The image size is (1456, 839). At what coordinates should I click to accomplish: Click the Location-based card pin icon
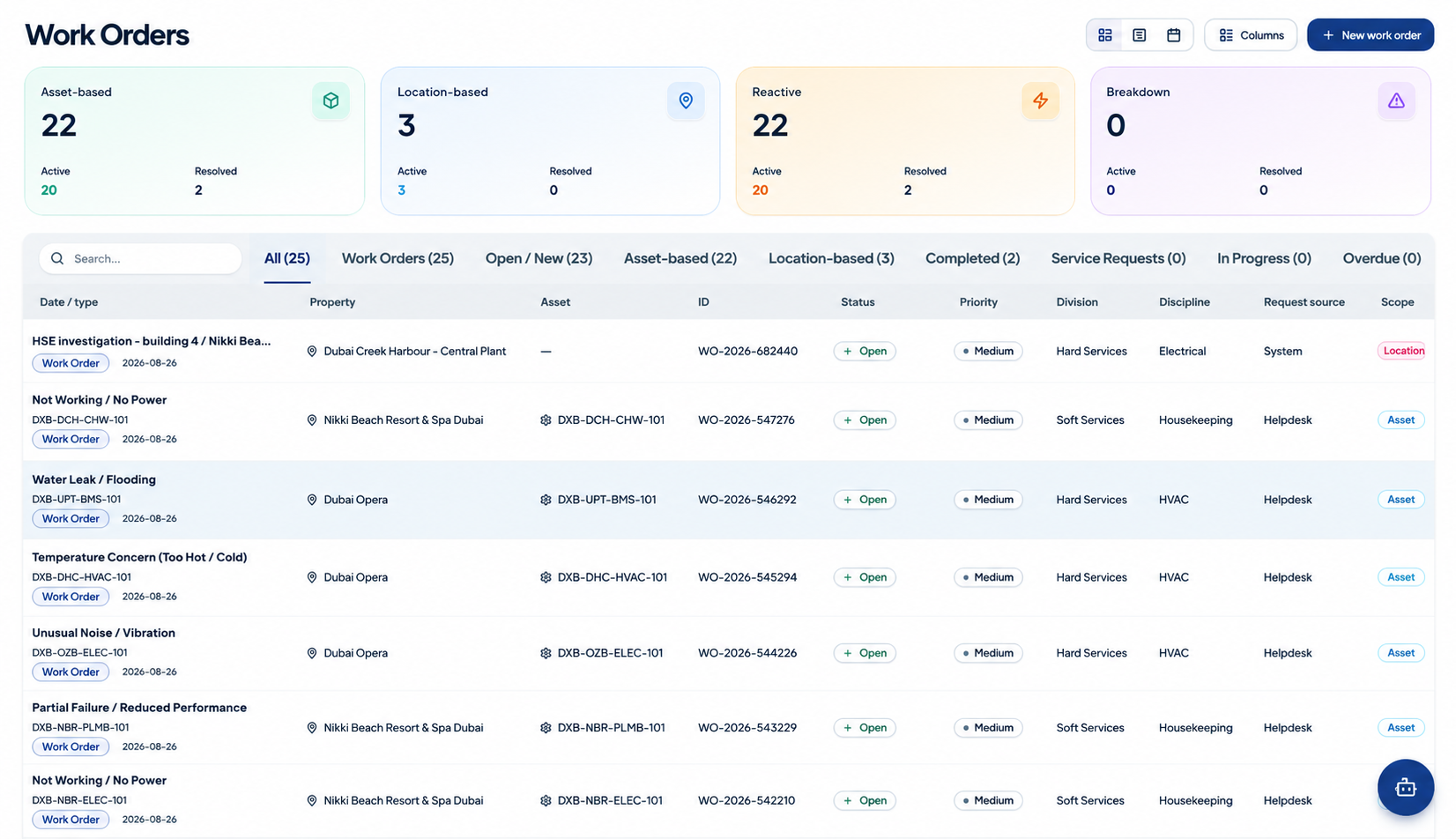(x=686, y=100)
